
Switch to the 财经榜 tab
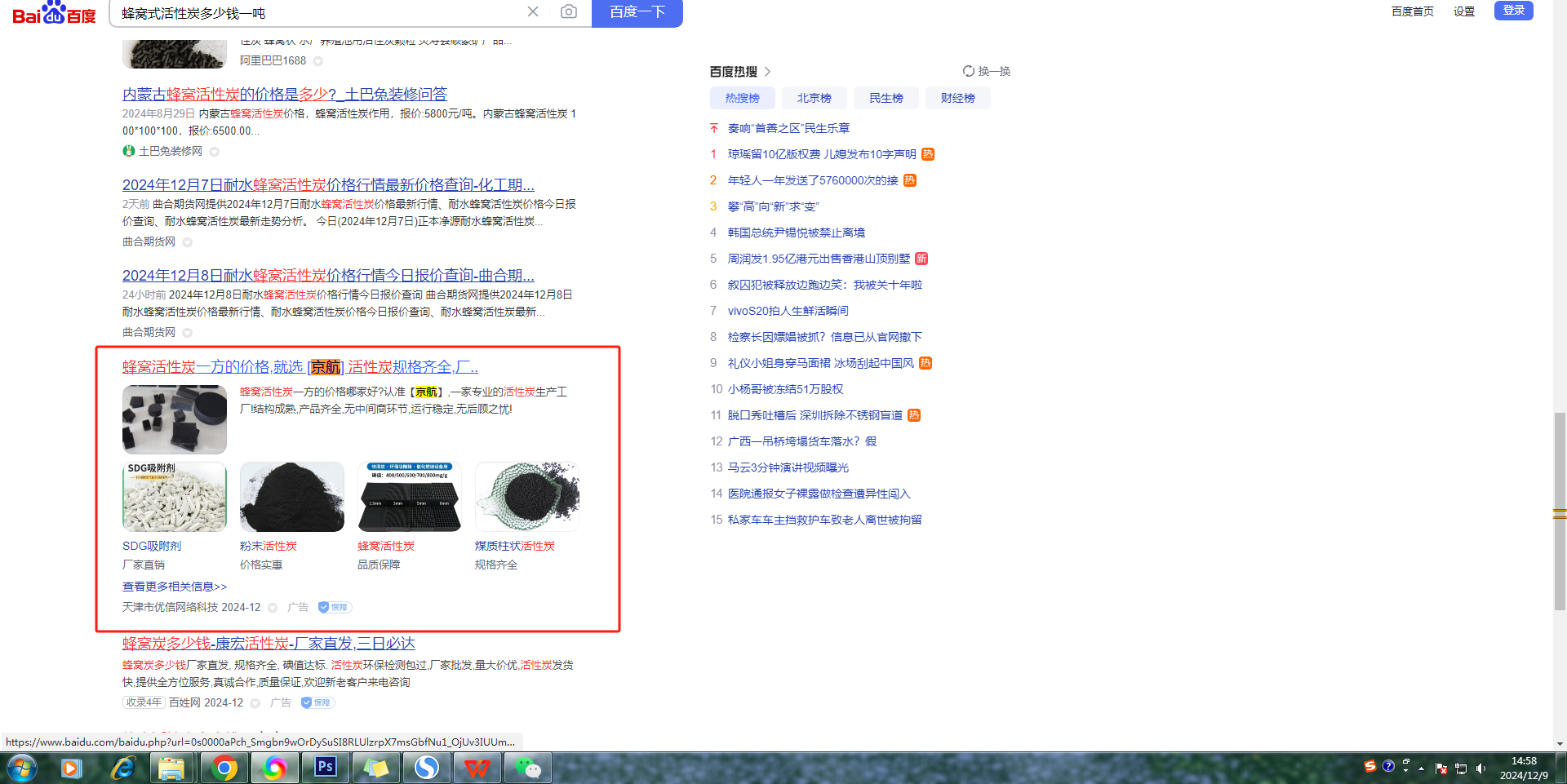[957, 98]
